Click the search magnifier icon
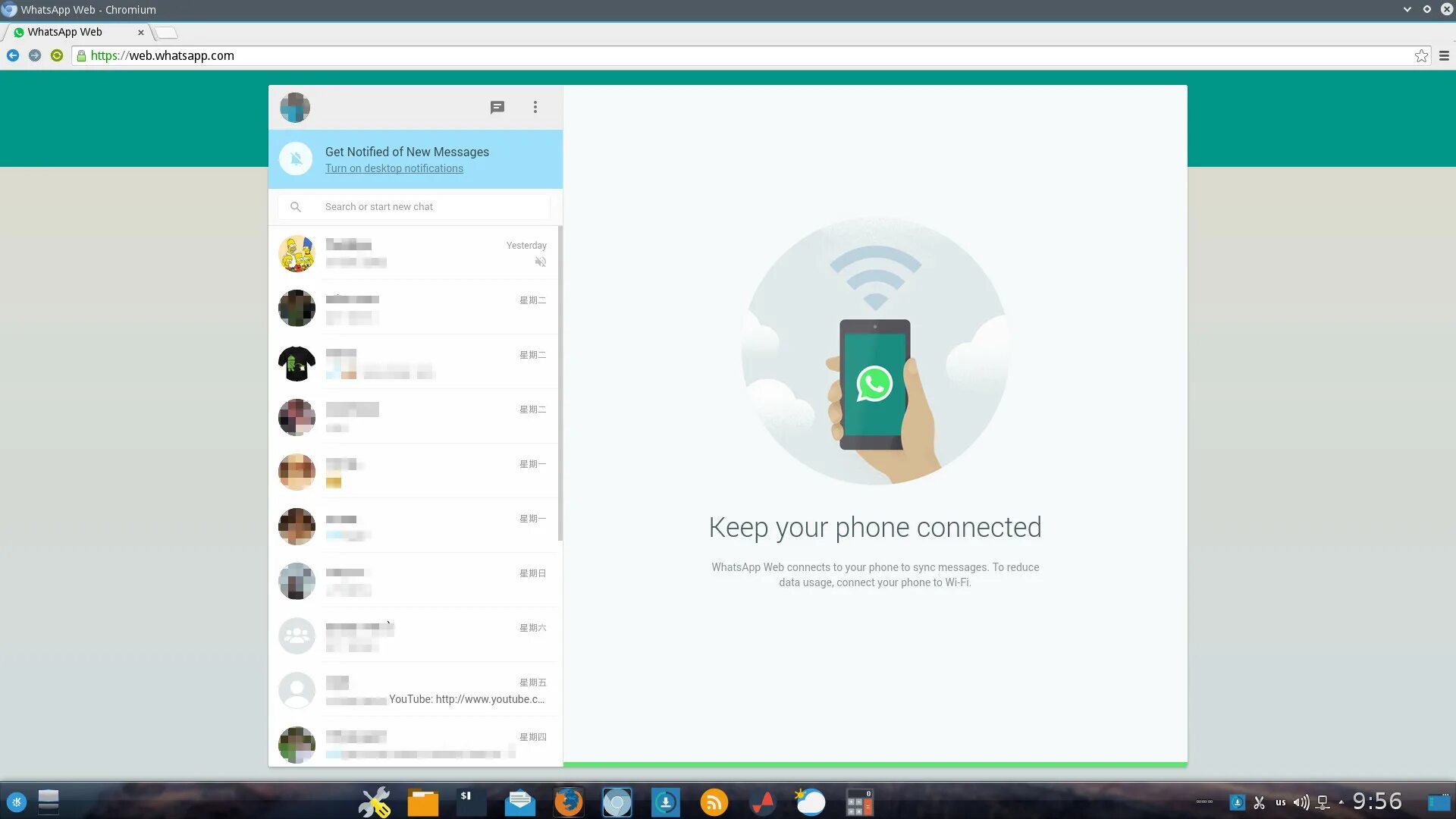 click(x=296, y=206)
